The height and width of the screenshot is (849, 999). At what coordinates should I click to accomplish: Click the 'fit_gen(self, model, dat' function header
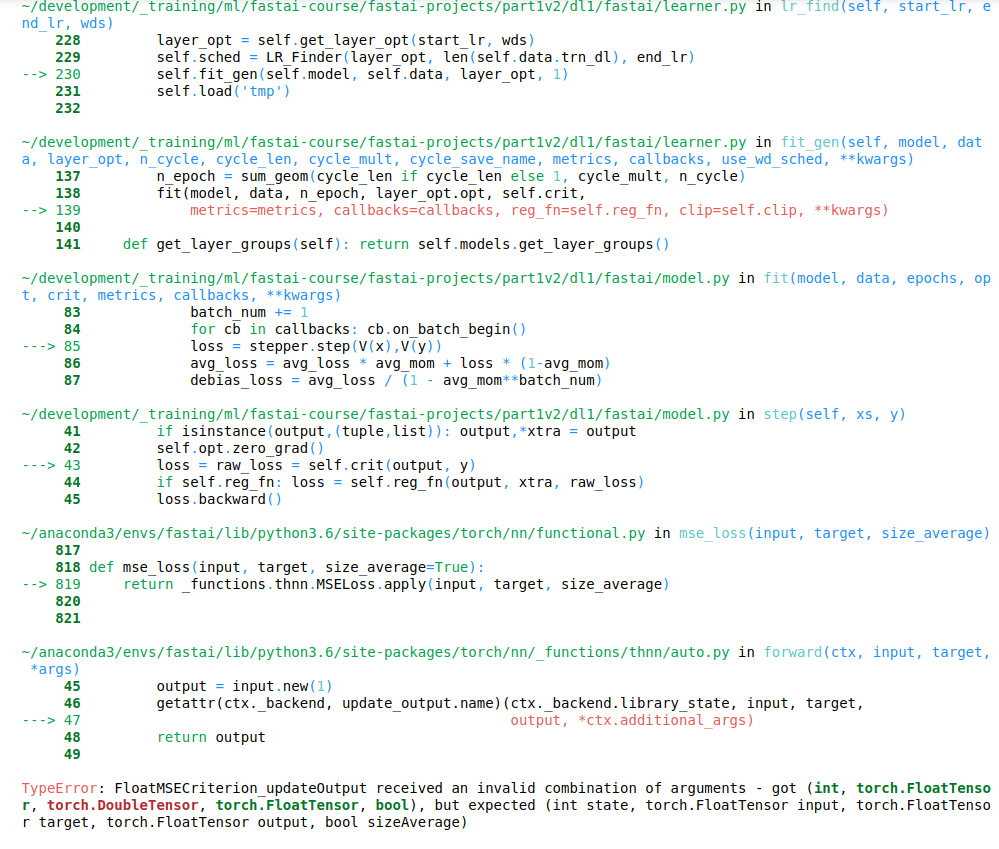[882, 142]
